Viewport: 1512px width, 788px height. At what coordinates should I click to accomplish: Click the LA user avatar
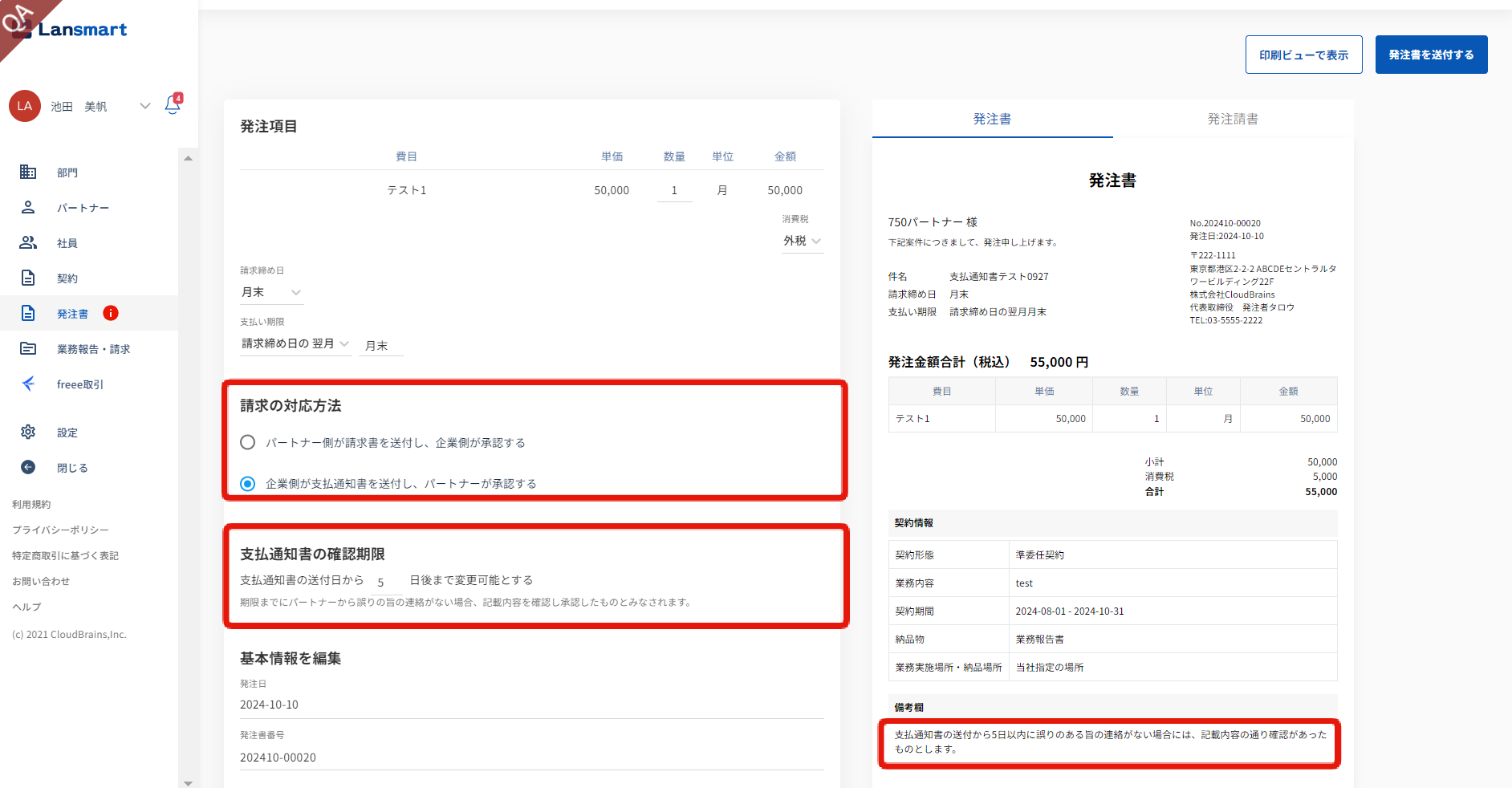tap(25, 106)
